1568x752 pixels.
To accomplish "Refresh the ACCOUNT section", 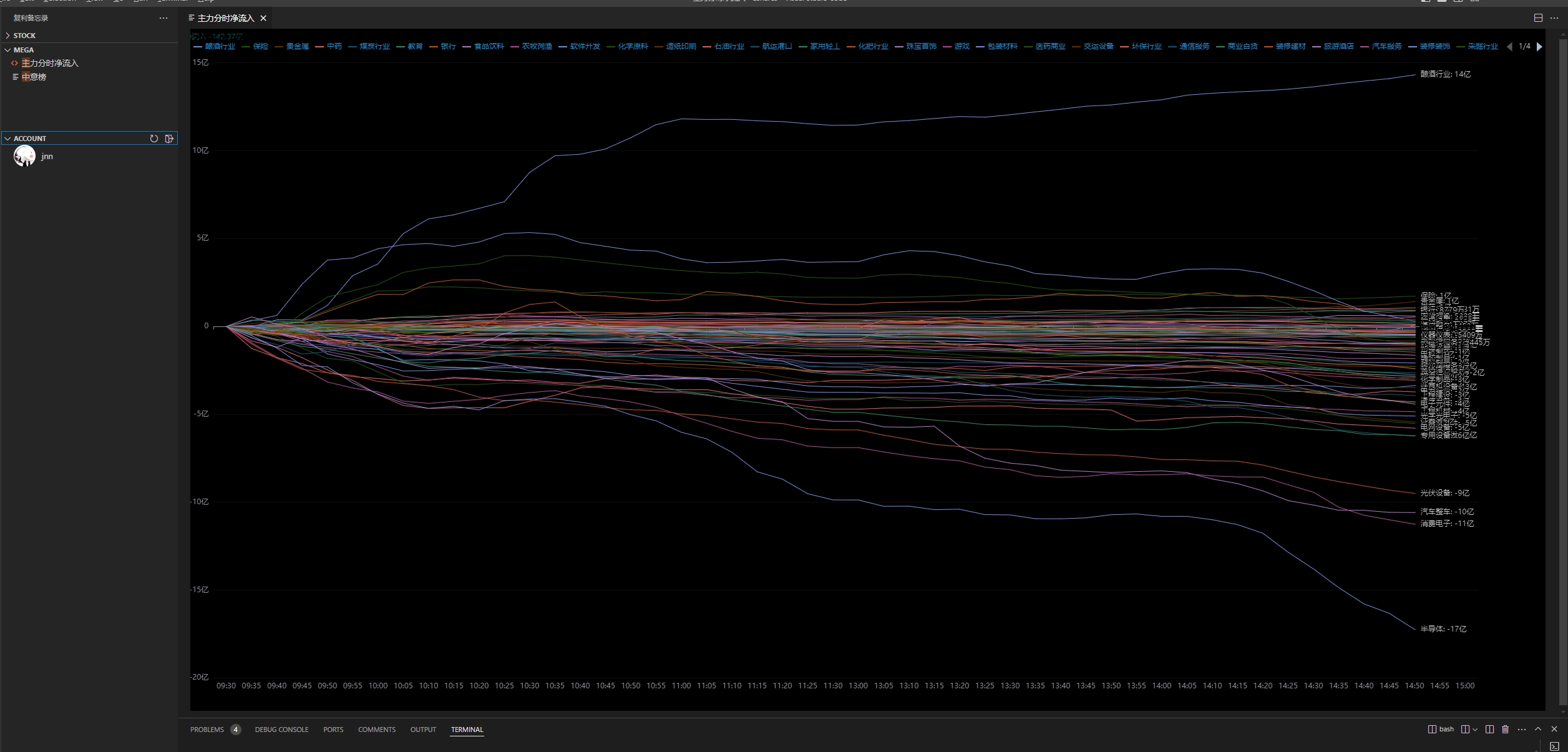I will [154, 139].
